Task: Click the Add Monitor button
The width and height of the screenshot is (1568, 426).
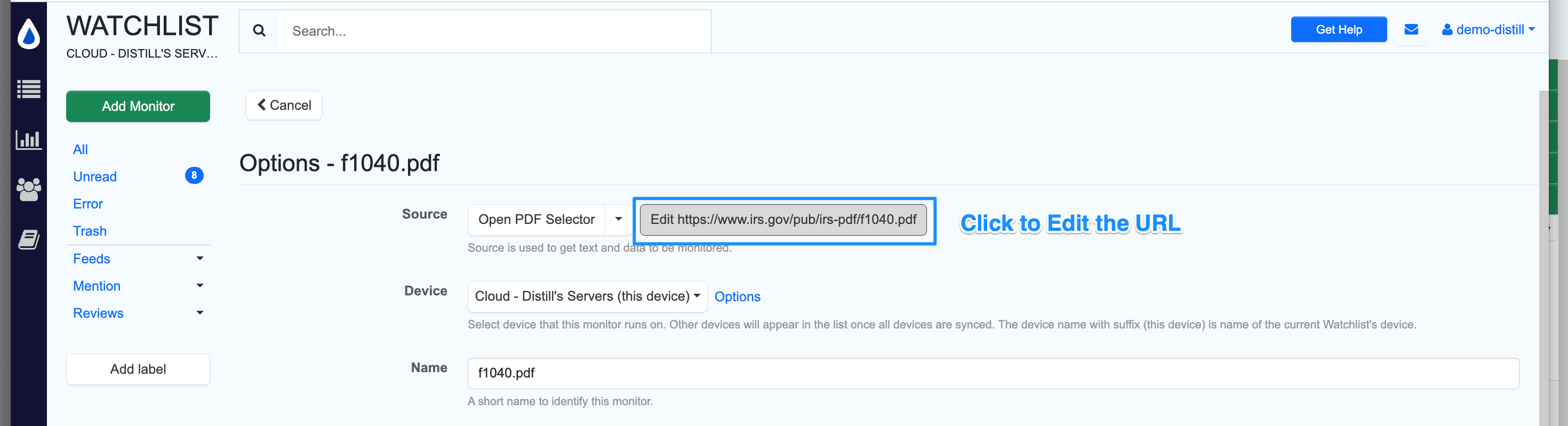Action: [138, 107]
